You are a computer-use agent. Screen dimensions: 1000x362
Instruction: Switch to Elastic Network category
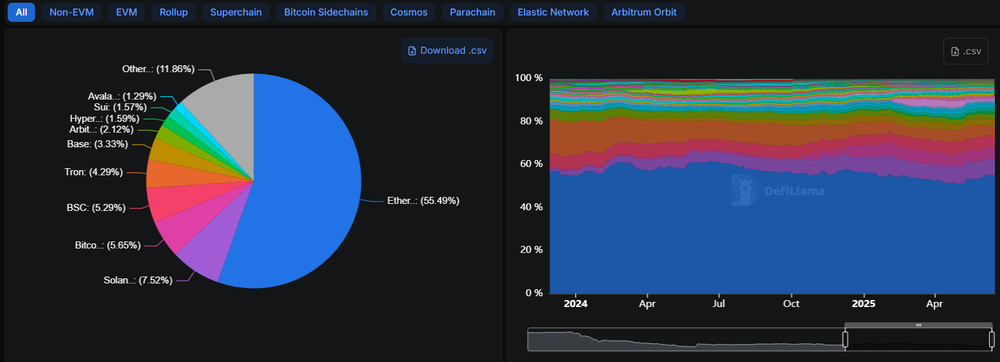click(x=553, y=12)
